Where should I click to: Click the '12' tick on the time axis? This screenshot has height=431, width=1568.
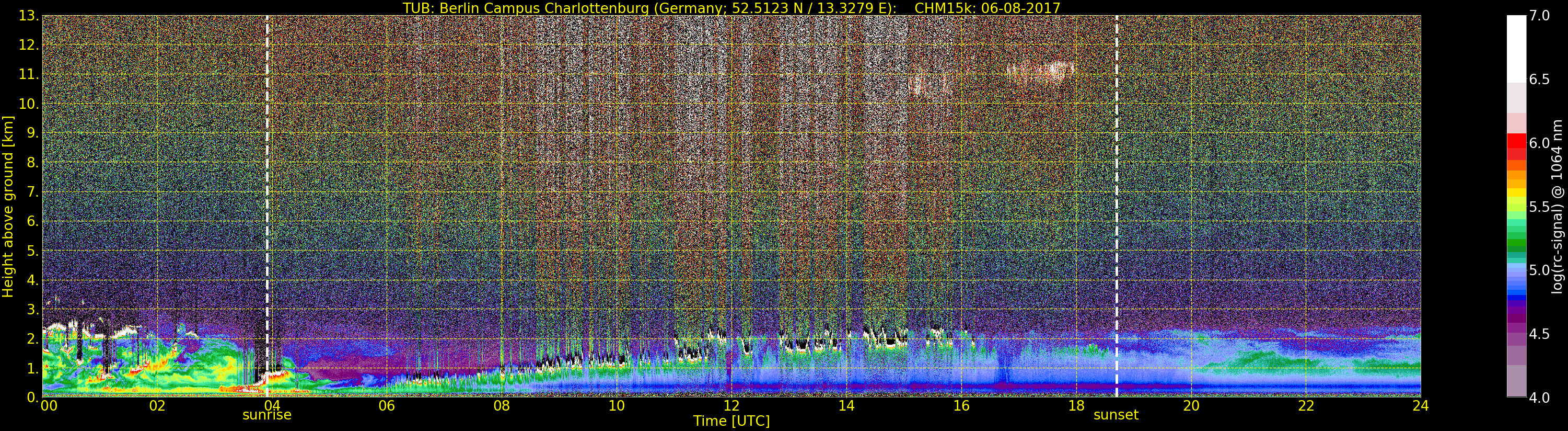pos(731,405)
